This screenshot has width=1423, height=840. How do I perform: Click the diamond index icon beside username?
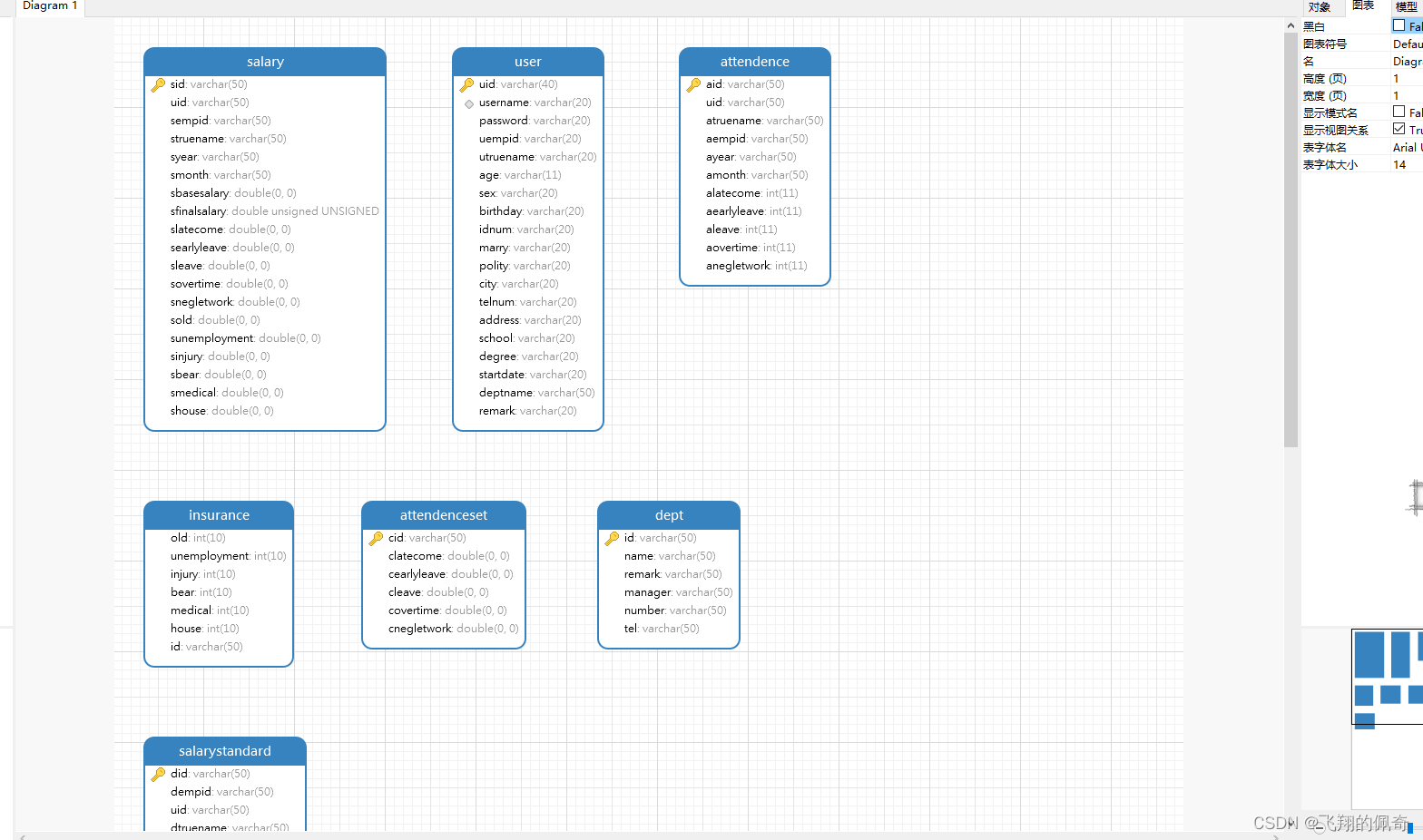click(x=469, y=103)
